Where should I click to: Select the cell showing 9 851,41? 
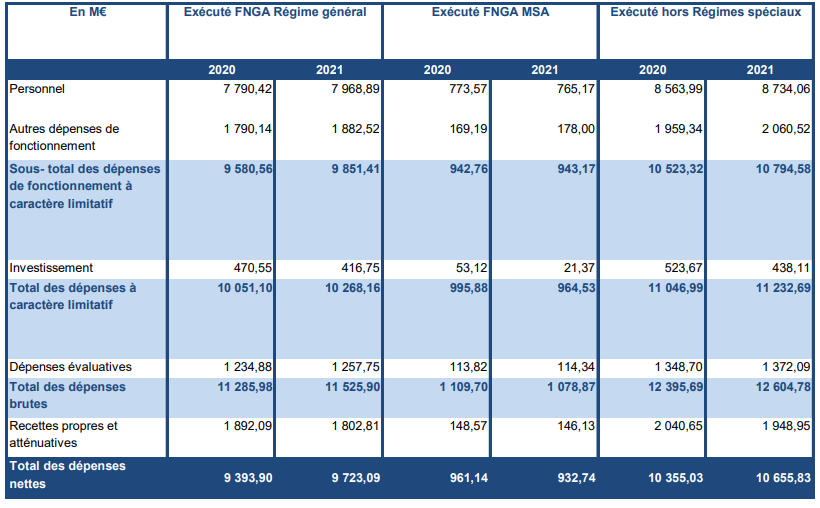point(353,169)
